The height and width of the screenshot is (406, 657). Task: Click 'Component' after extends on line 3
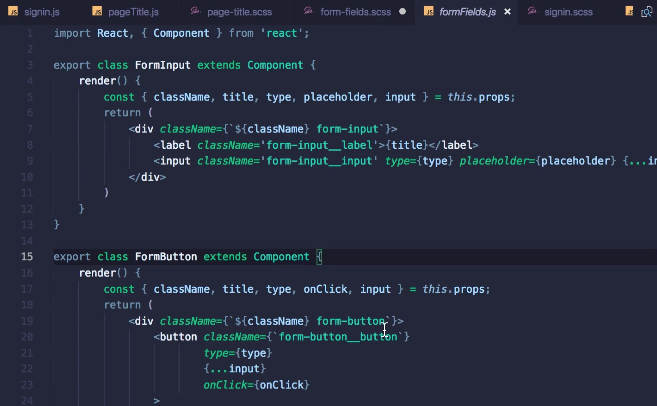tap(275, 65)
